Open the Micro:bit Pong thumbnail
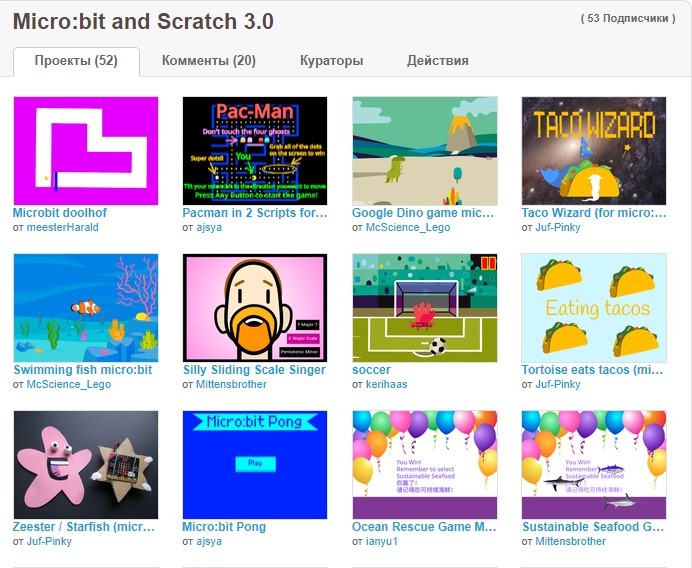The image size is (692, 568). click(255, 465)
